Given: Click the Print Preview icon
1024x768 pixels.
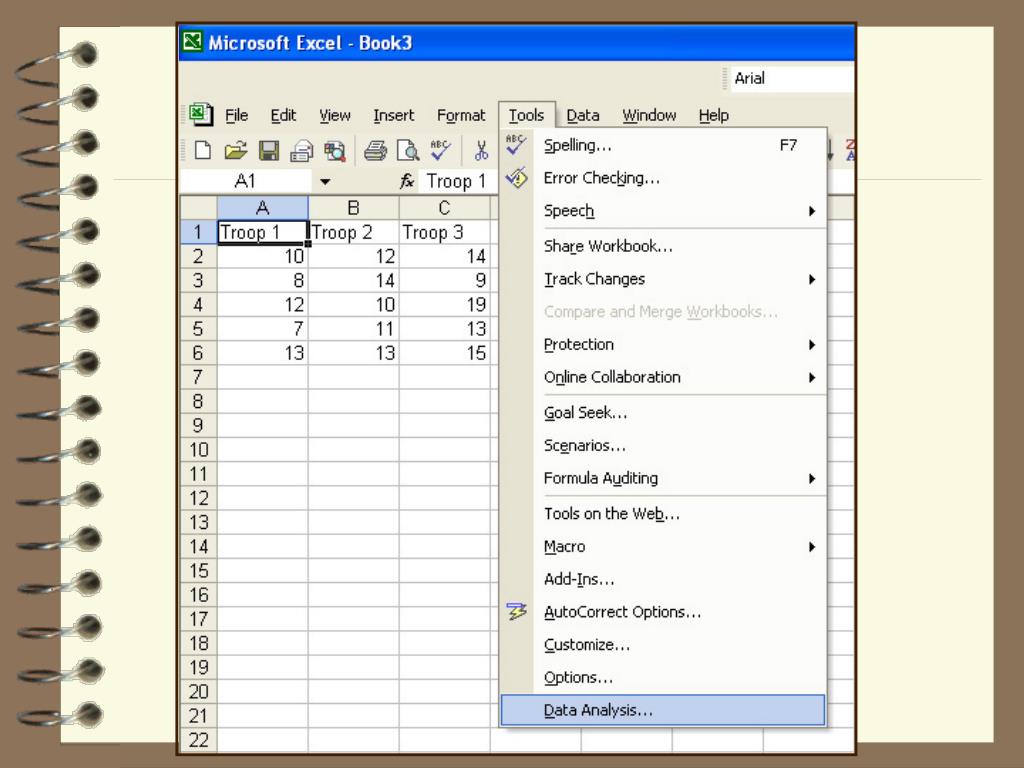Looking at the screenshot, I should click(408, 151).
